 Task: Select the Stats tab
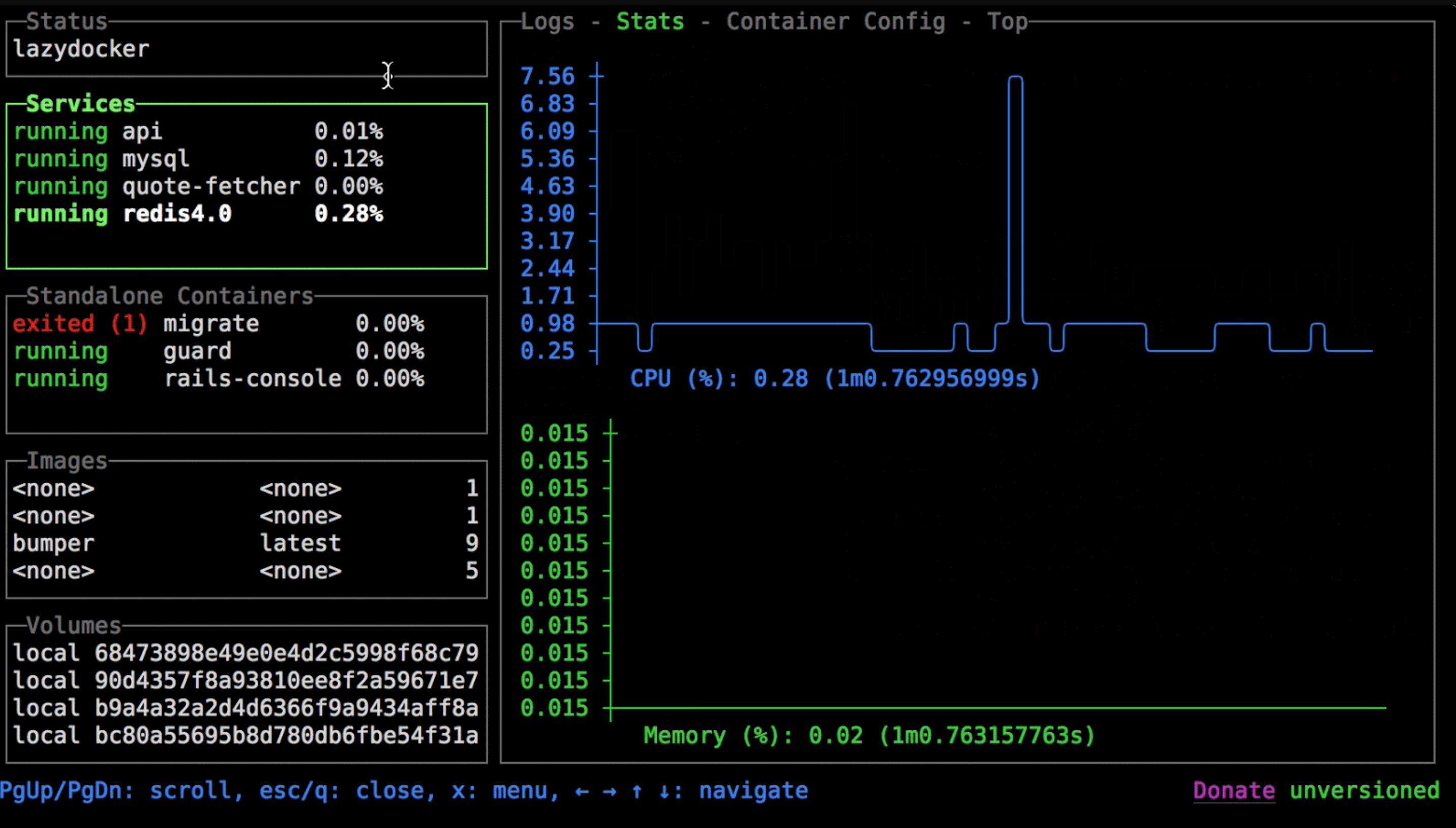650,21
